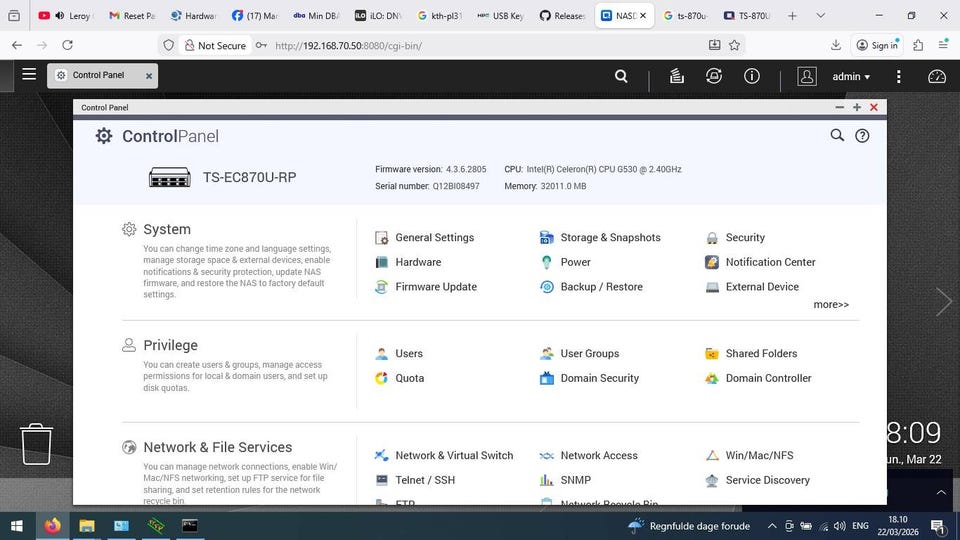Switch to the Reset Pa Gmail browser tab
Image resolution: width=960 pixels, height=540 pixels.
pyautogui.click(x=132, y=15)
